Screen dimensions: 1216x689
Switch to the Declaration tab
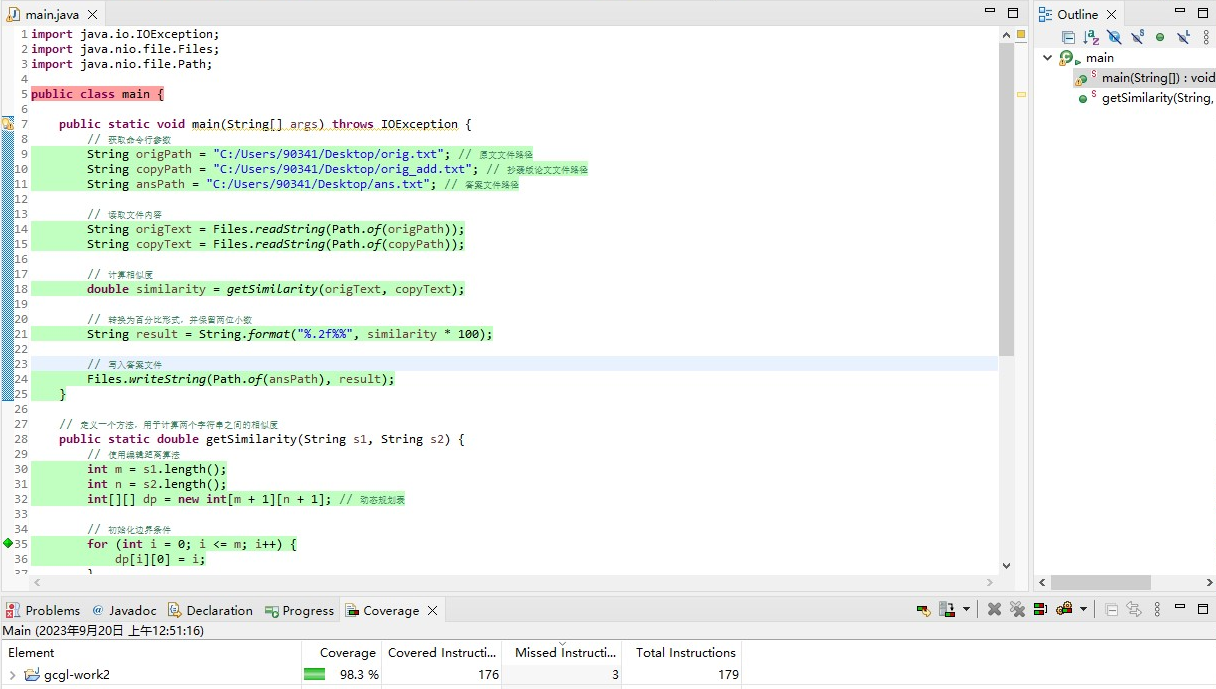[x=210, y=610]
